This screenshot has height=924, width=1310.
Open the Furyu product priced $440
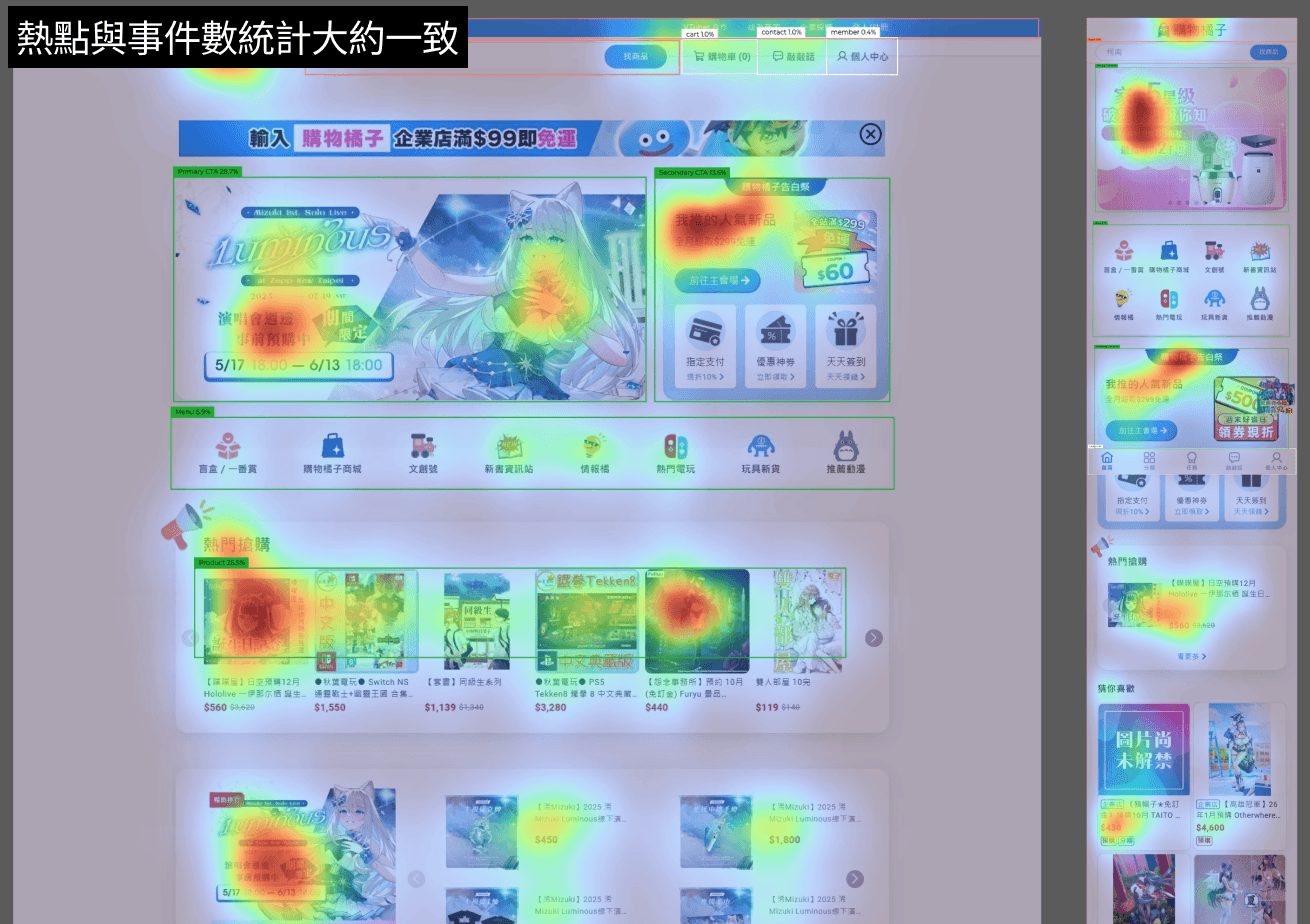click(x=697, y=621)
